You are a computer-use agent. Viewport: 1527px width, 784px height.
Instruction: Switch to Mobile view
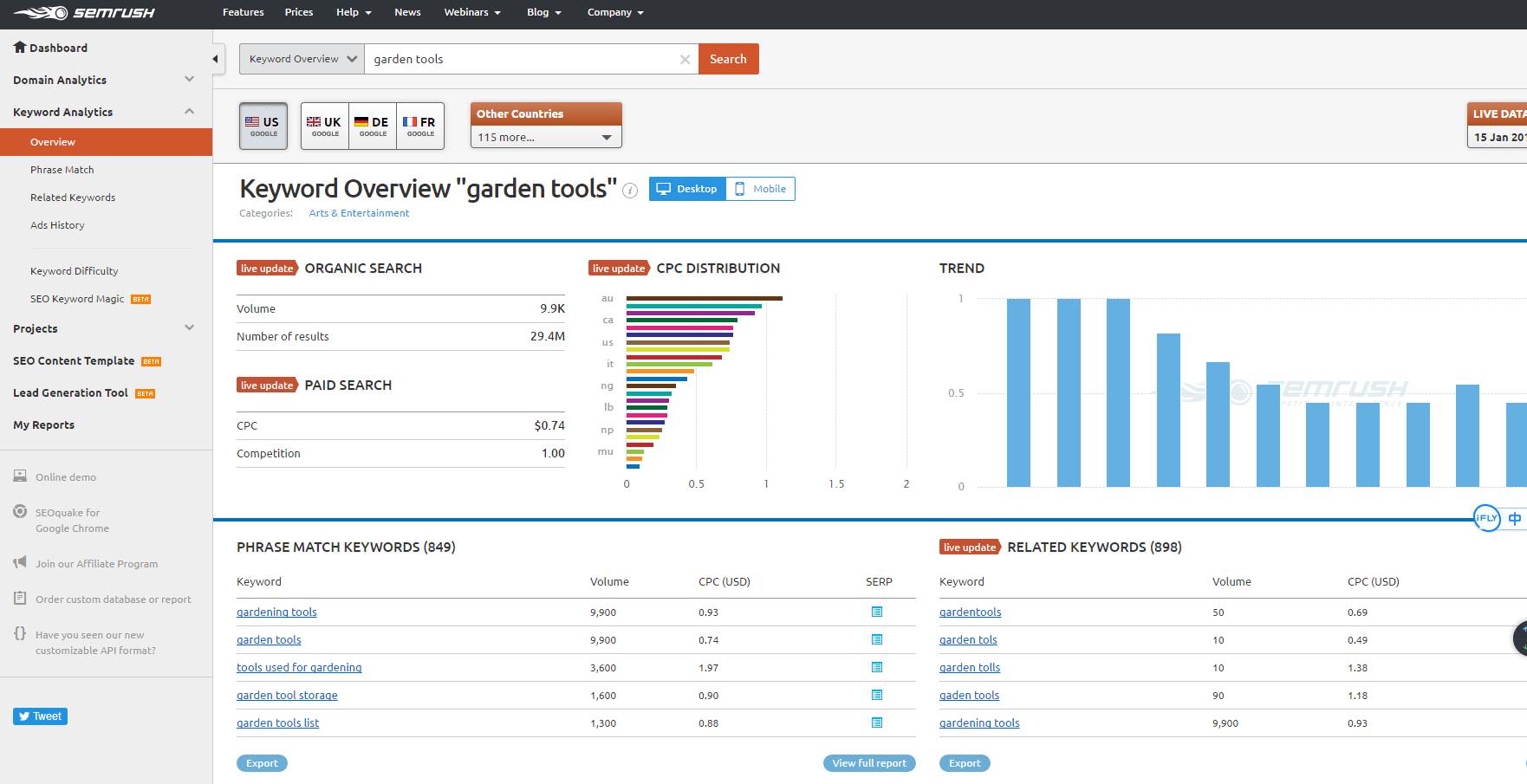[761, 189]
